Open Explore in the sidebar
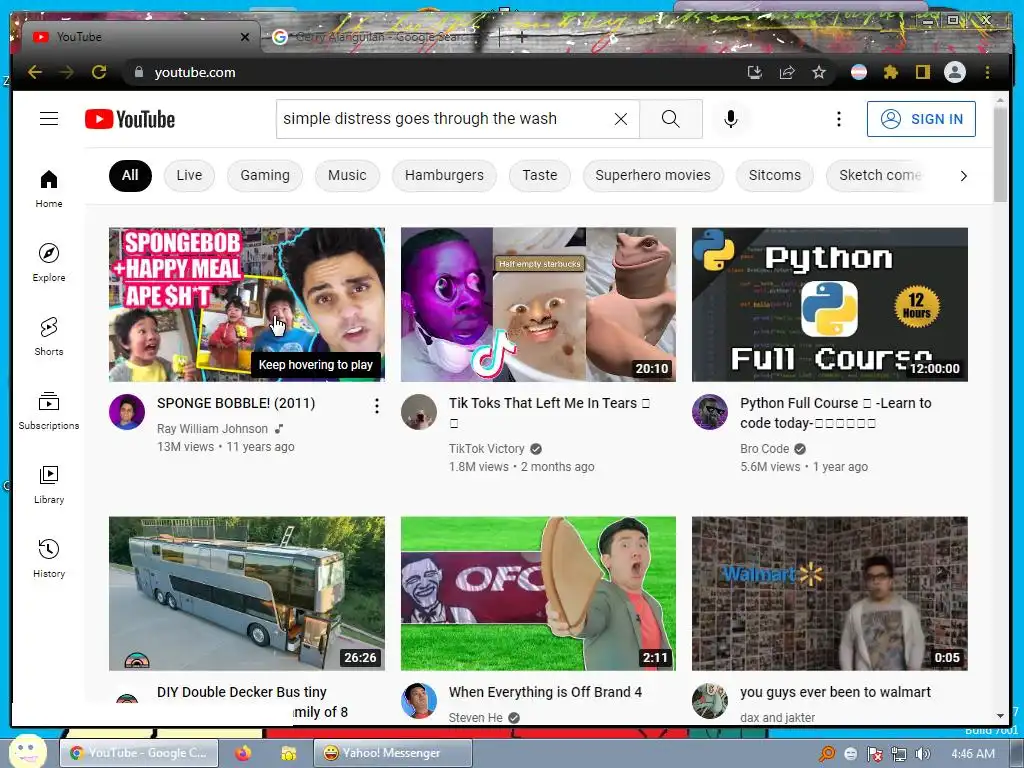Image resolution: width=1024 pixels, height=768 pixels. point(49,263)
